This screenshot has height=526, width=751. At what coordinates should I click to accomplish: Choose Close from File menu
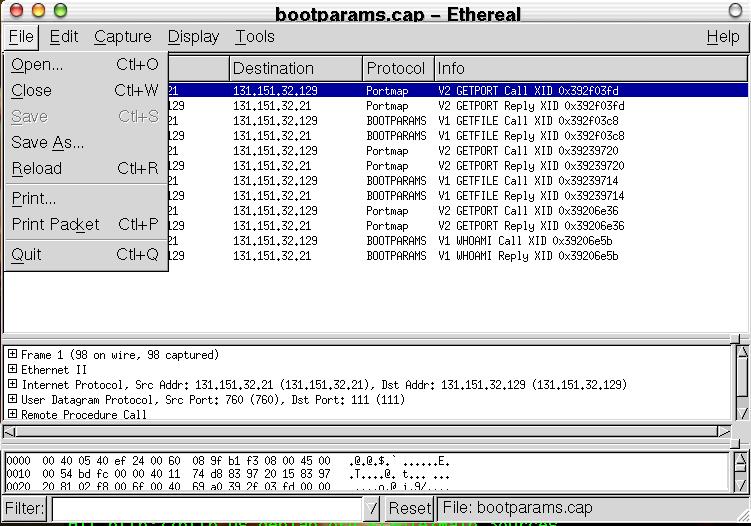point(85,91)
